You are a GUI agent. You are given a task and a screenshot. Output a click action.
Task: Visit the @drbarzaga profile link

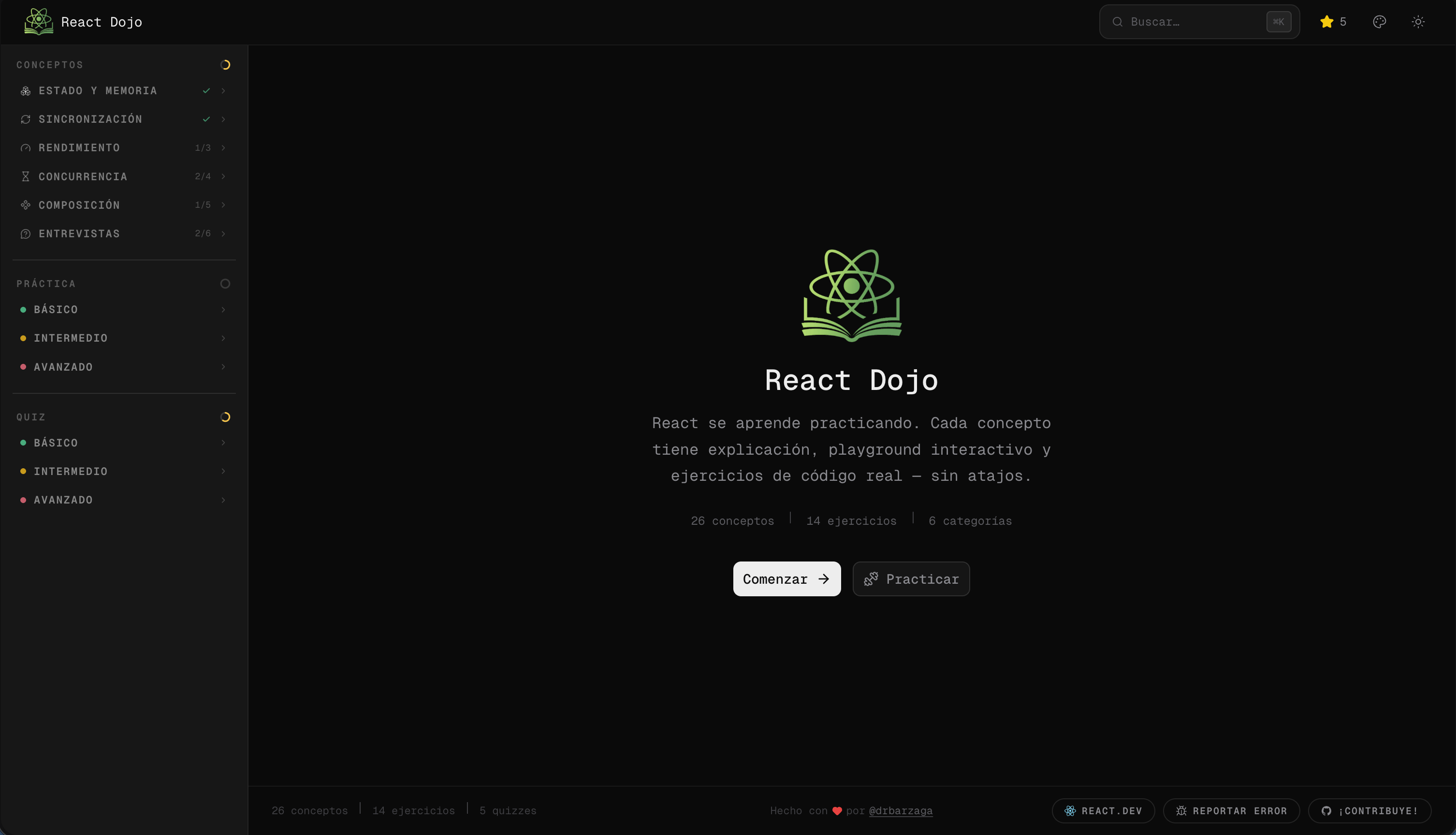900,810
